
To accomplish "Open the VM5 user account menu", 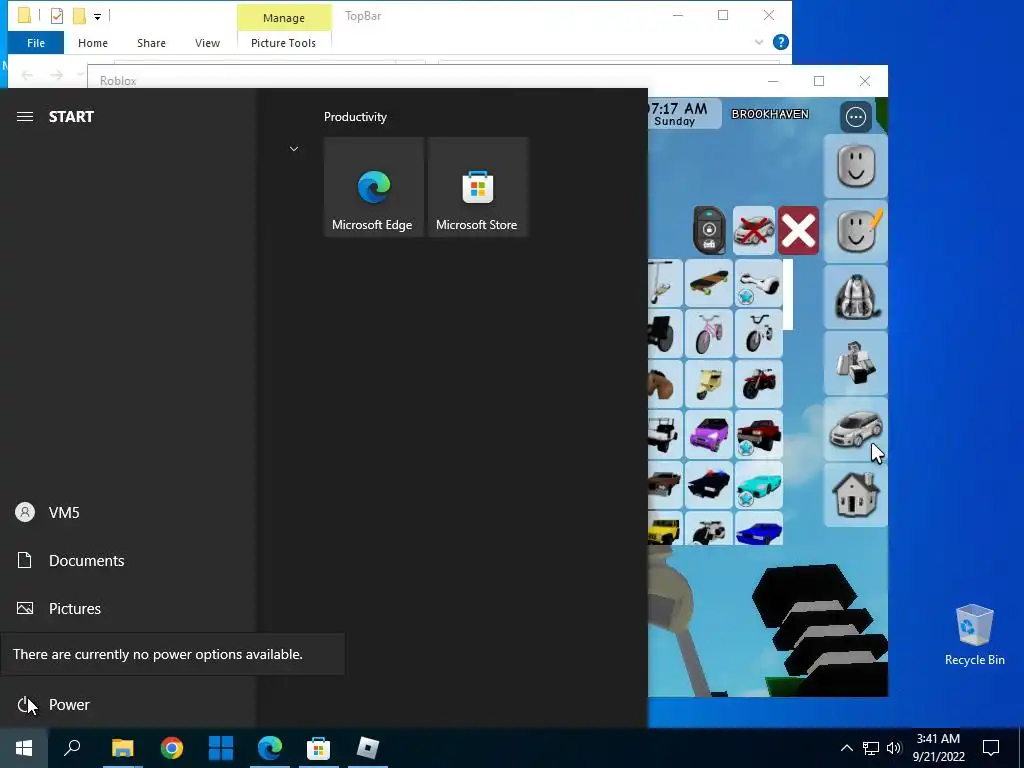I will [x=128, y=513].
